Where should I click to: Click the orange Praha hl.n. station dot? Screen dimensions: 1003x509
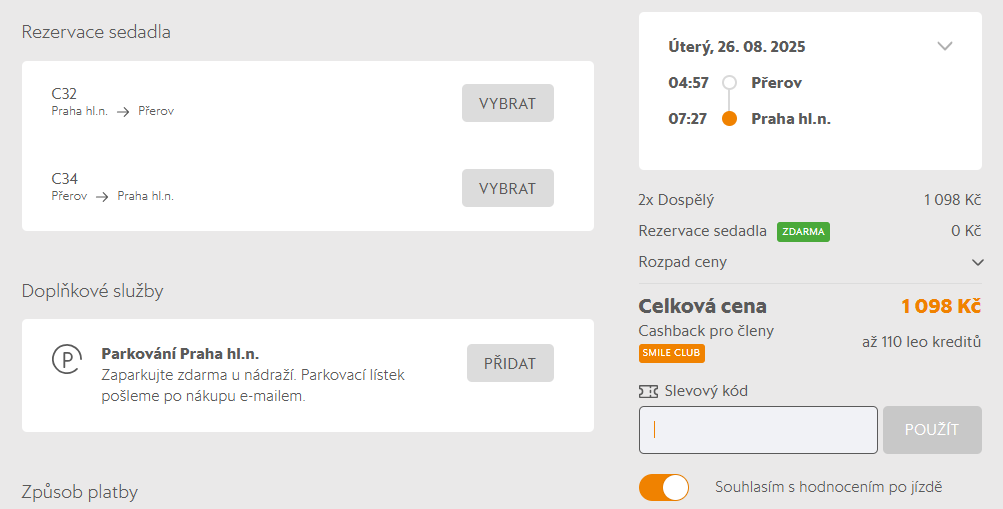pyautogui.click(x=729, y=119)
